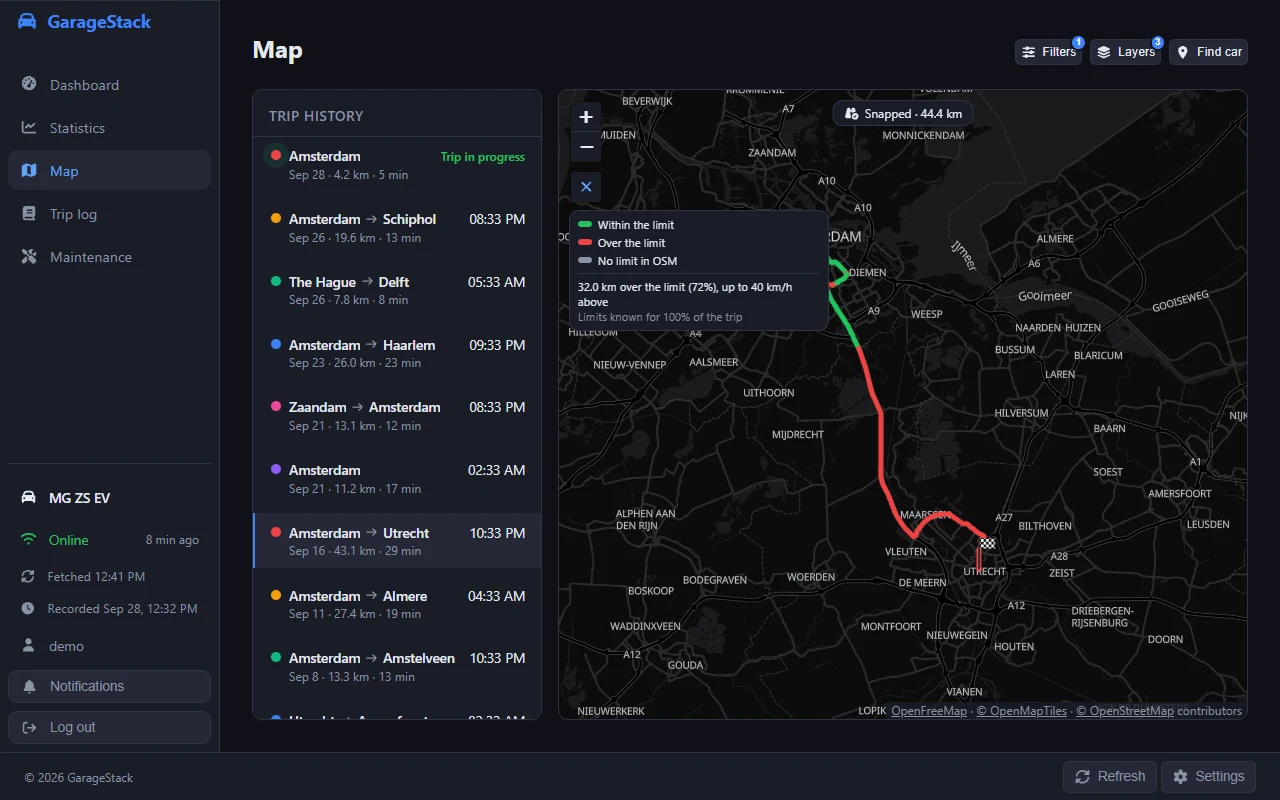Click the Snapped 44.4 km badge
1280x800 pixels.
(x=903, y=114)
